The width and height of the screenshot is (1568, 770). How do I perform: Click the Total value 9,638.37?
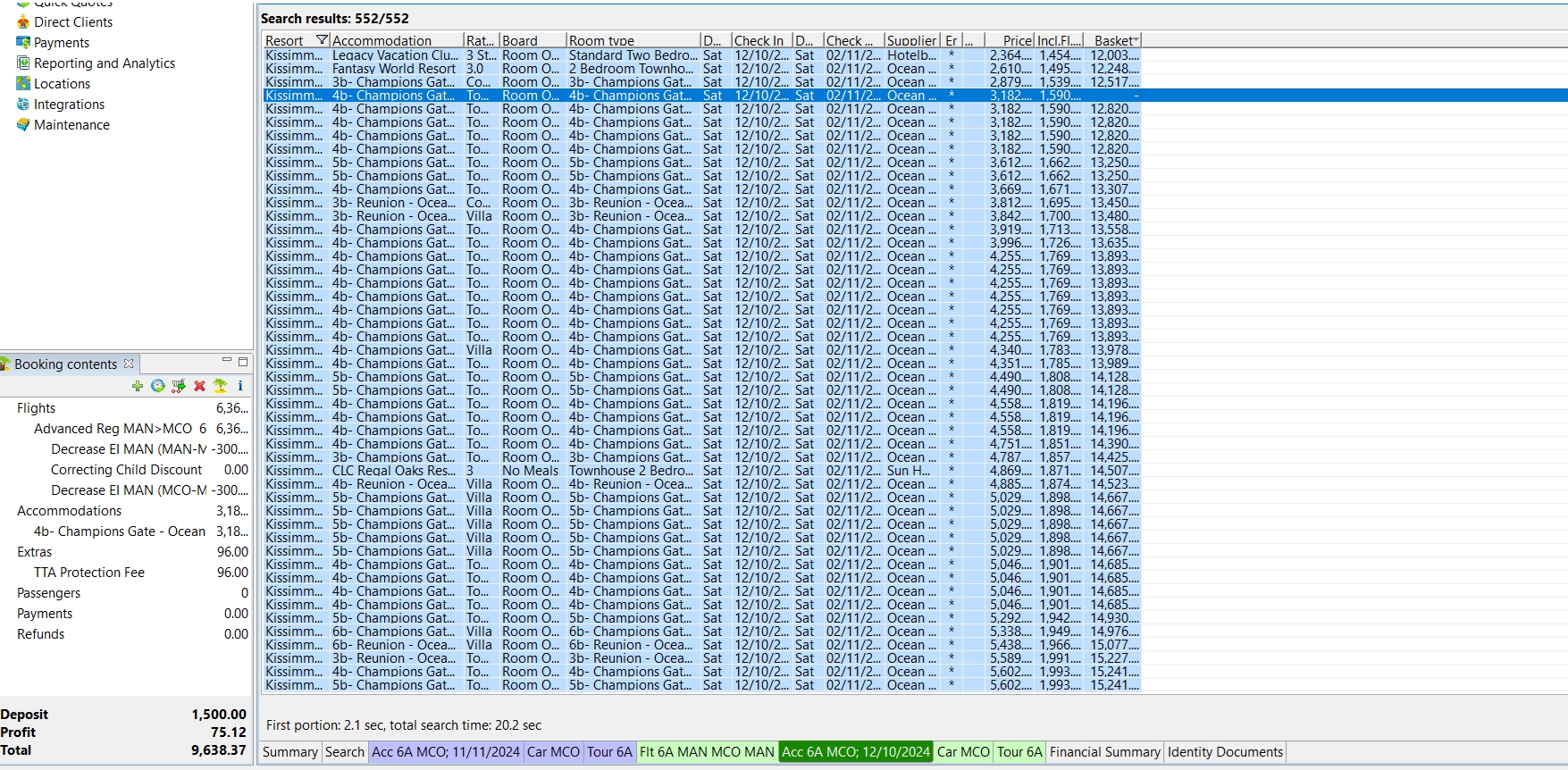[x=219, y=750]
